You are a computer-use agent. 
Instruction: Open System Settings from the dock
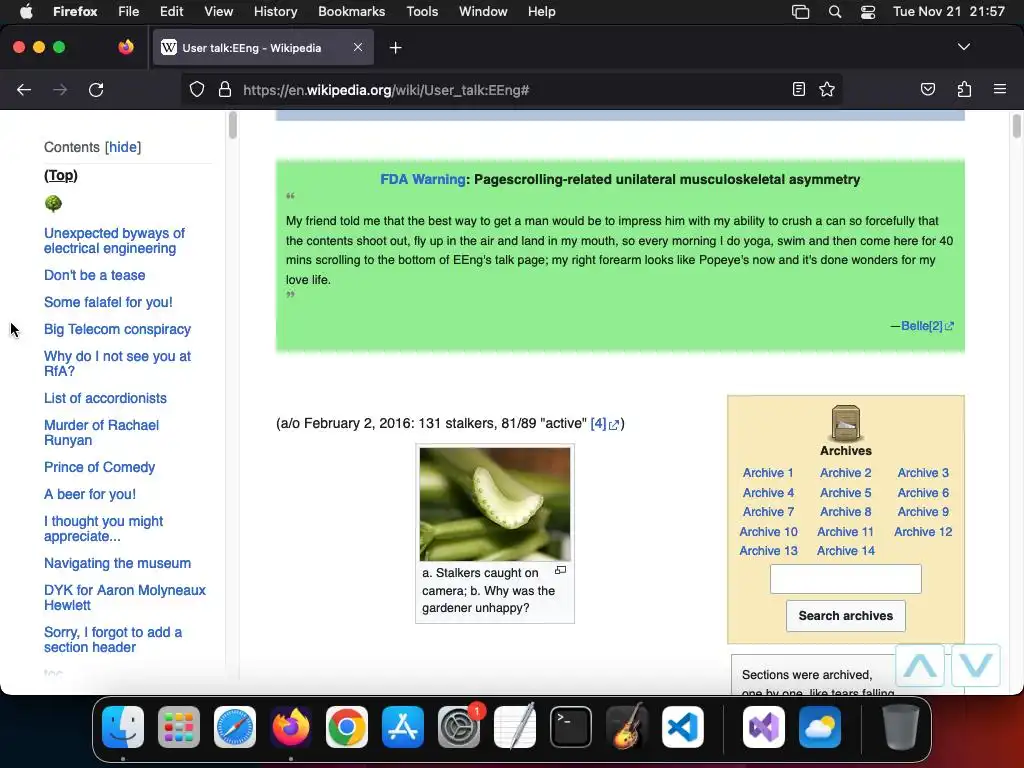point(459,727)
